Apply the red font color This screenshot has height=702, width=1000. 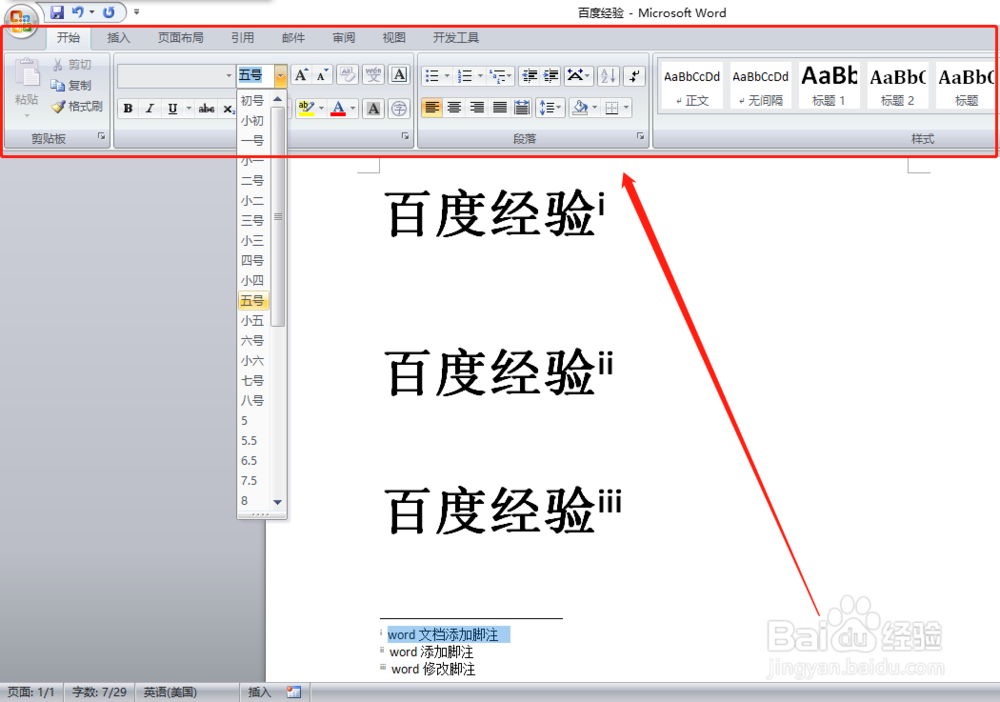click(x=339, y=108)
